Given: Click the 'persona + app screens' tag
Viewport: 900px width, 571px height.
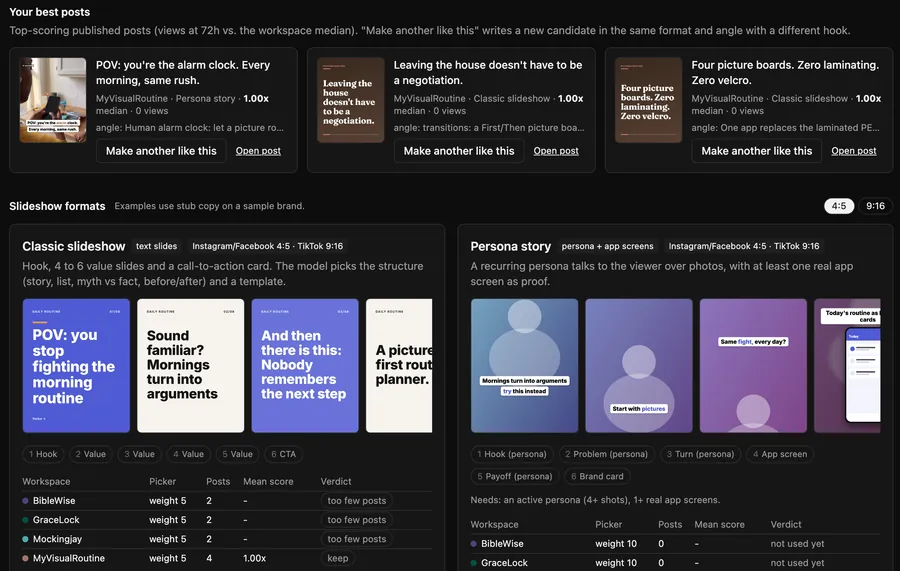Looking at the screenshot, I should [x=607, y=246].
